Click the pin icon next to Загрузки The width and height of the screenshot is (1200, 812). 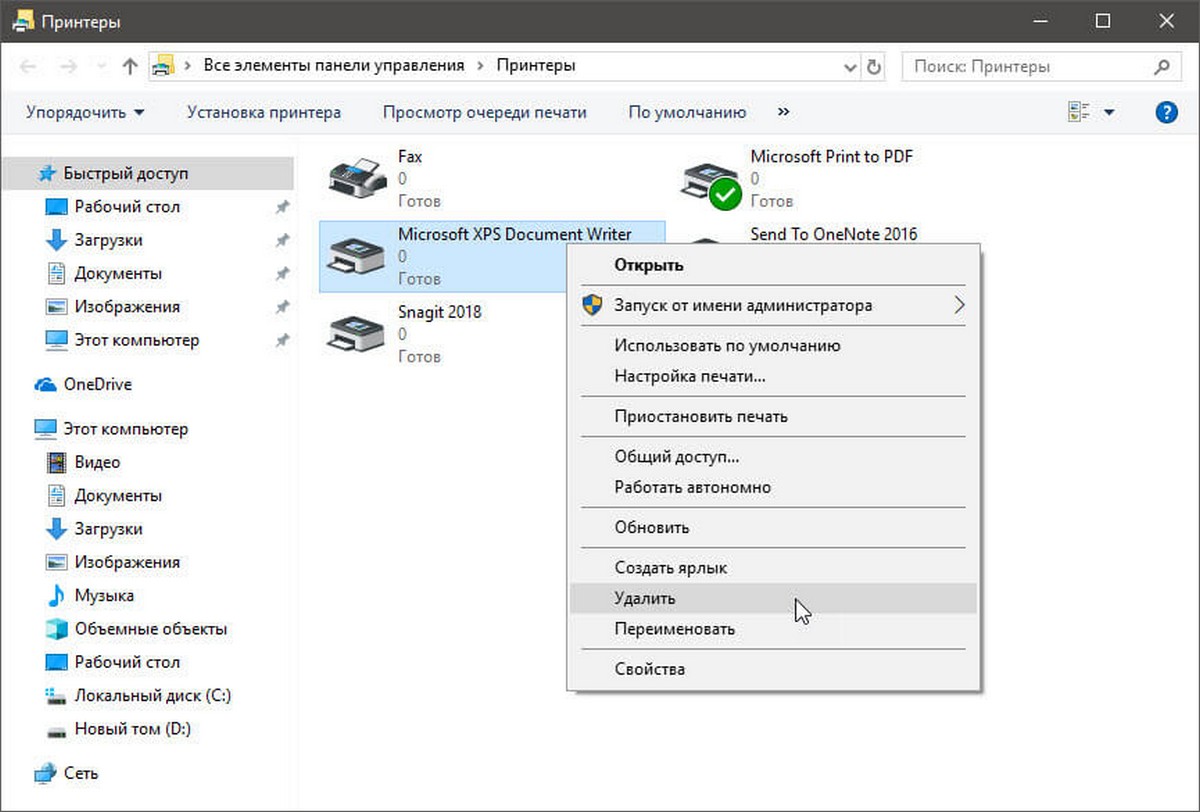tap(282, 240)
